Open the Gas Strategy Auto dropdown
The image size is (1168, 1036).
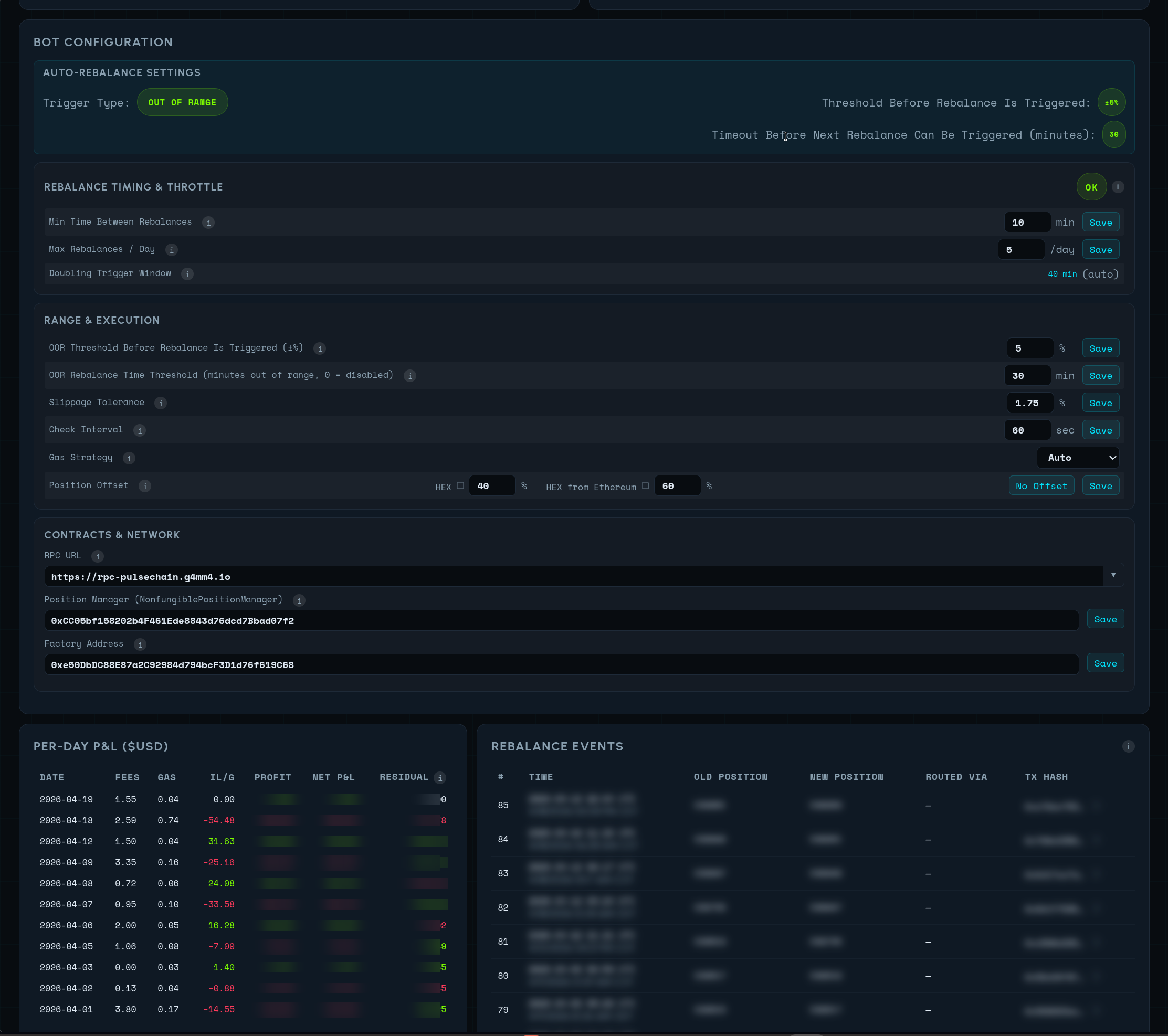tap(1078, 458)
